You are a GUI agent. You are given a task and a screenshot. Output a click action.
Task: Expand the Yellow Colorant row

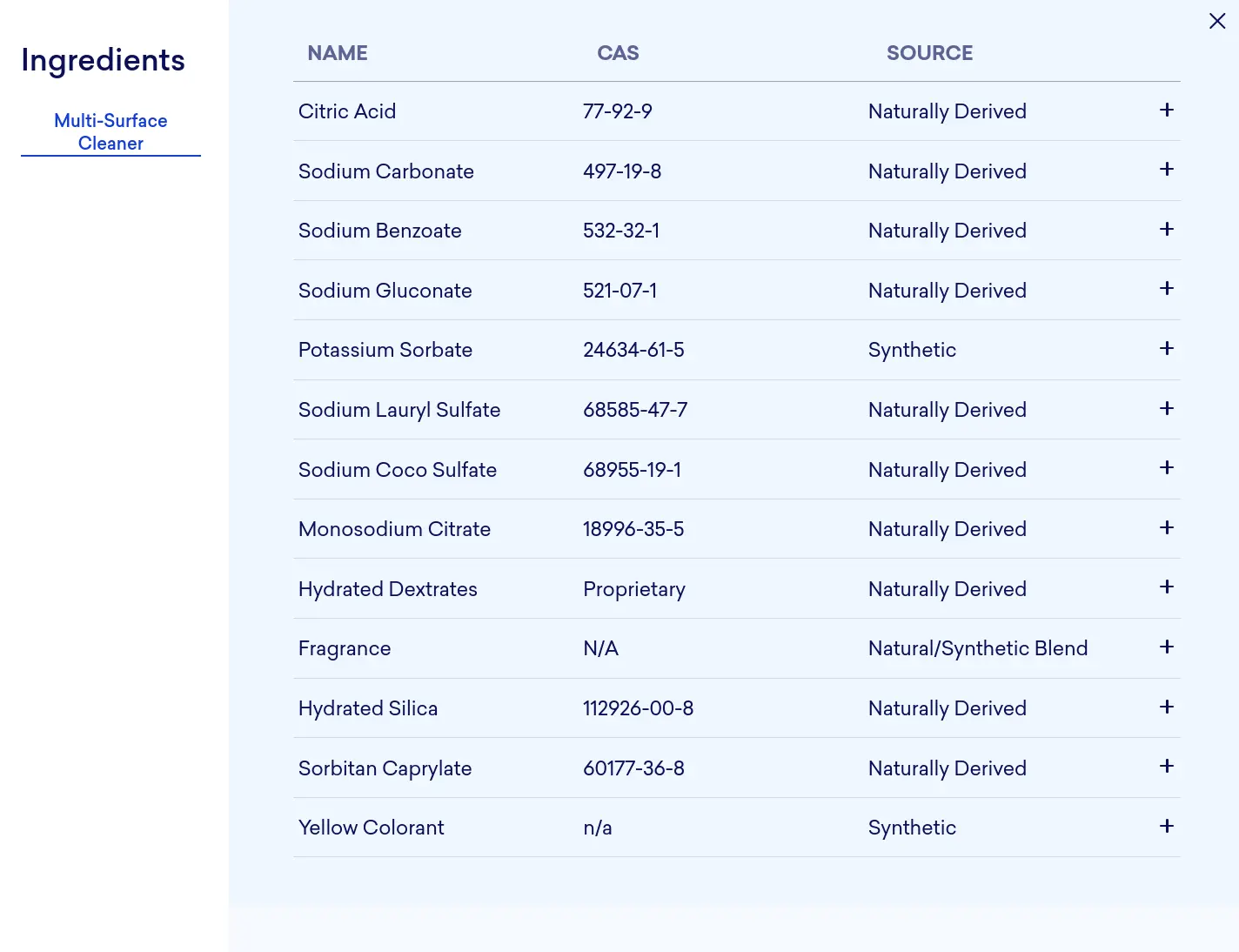click(x=1167, y=827)
